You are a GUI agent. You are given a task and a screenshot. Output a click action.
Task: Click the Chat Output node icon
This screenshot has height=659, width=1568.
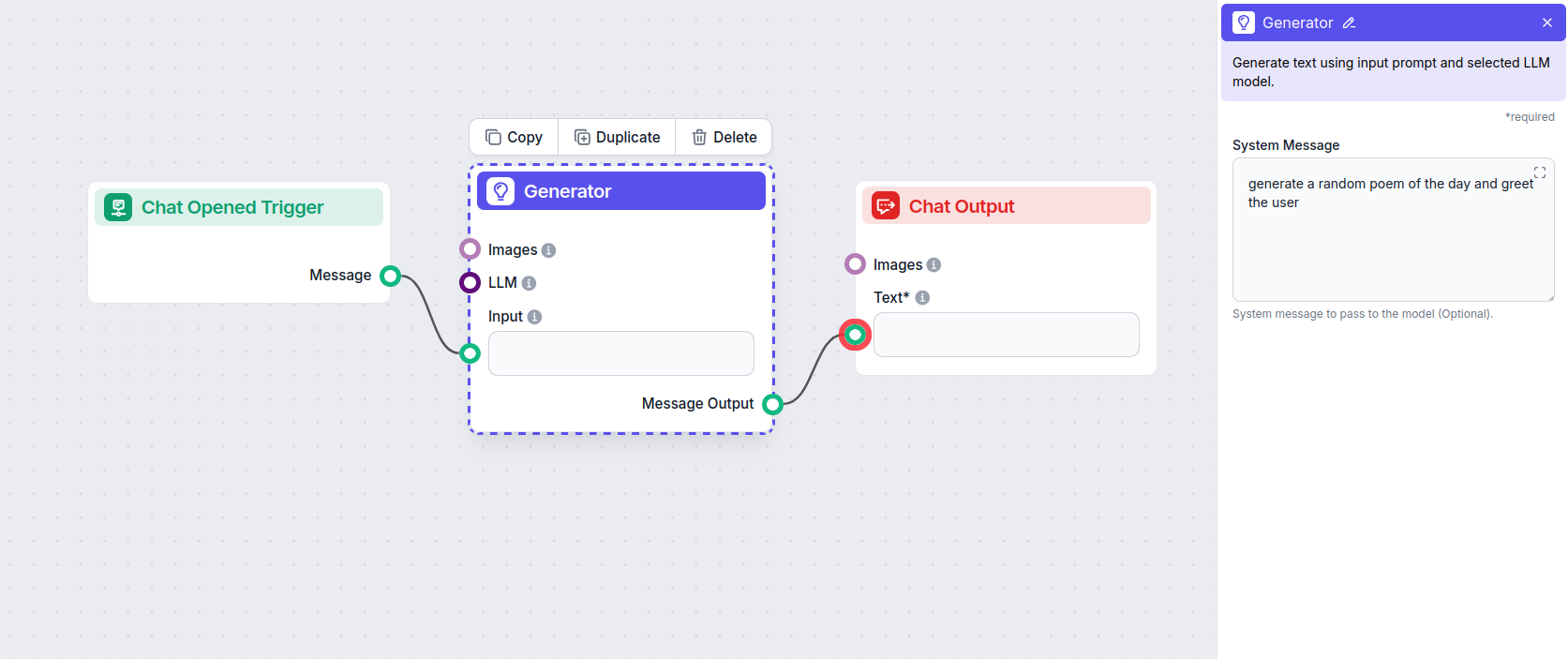886,206
